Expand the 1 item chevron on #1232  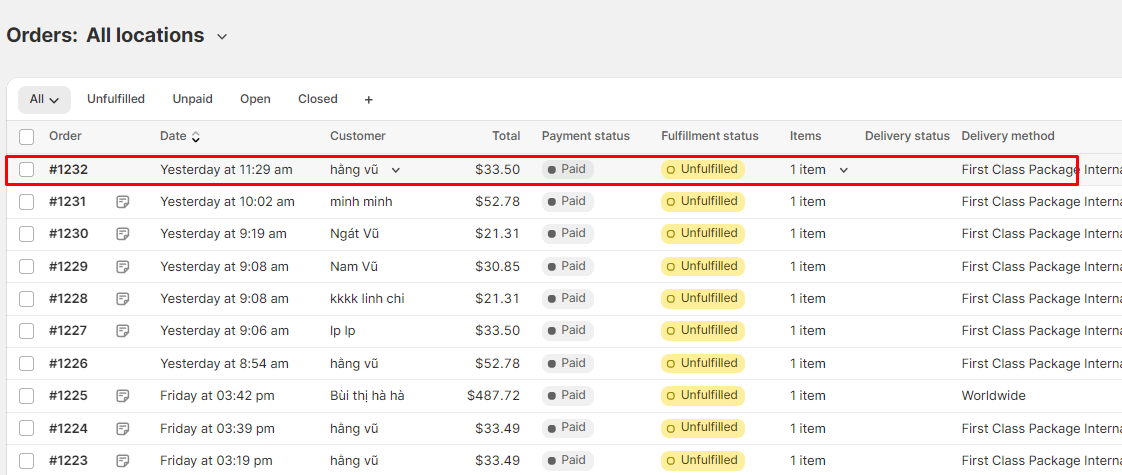coord(843,170)
